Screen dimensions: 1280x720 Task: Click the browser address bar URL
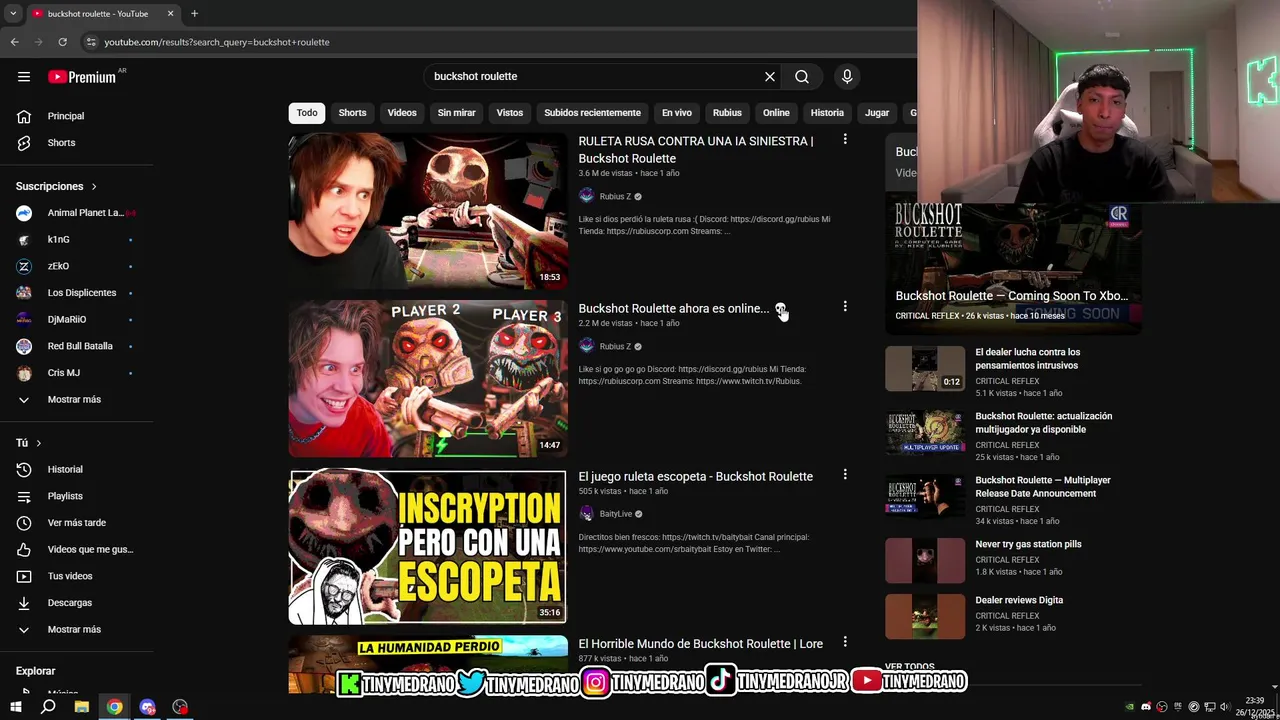tap(217, 42)
